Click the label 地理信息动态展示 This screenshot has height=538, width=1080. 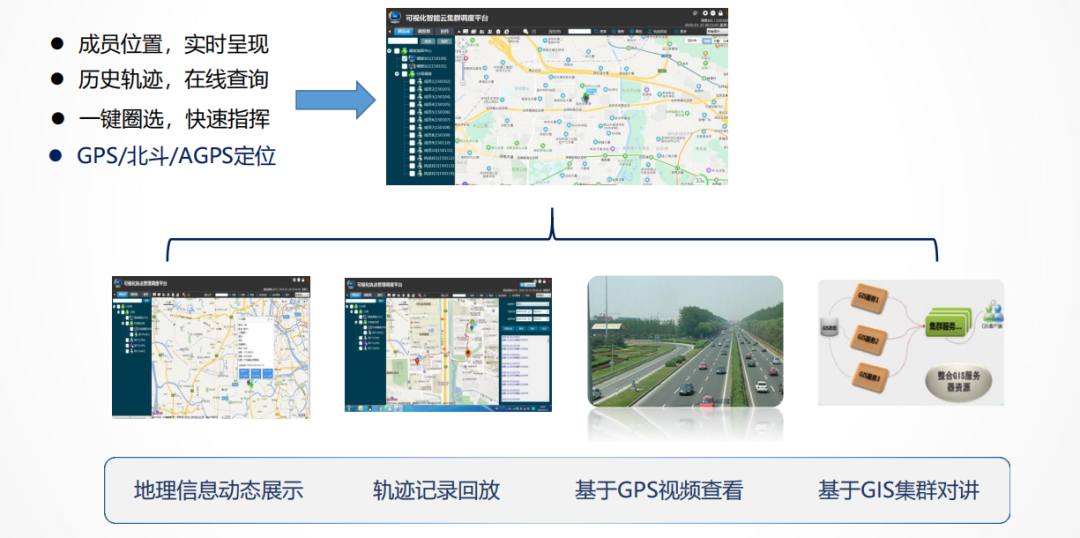point(218,491)
